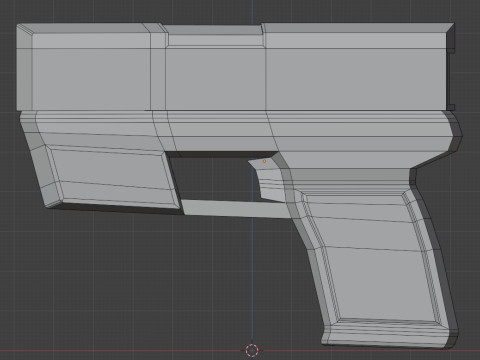
Task: Click the red-white 3D cursor circle
Action: 252,350
